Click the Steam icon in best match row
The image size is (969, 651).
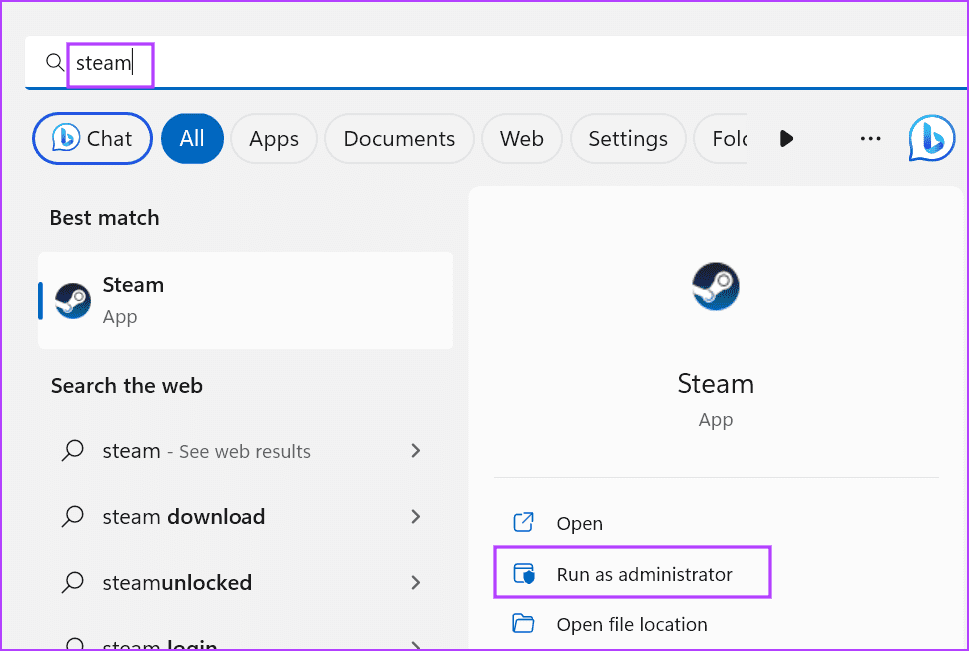tap(73, 301)
